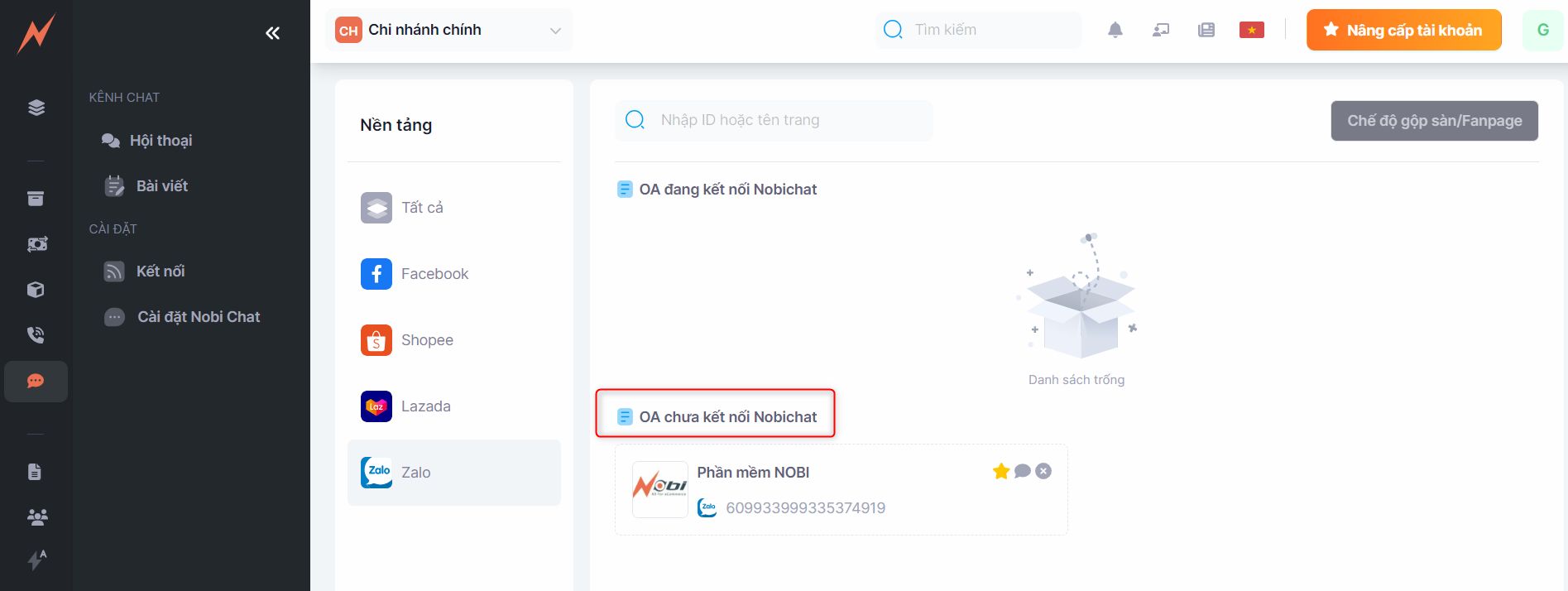
Task: Select Zalo platform
Action: pos(454,473)
